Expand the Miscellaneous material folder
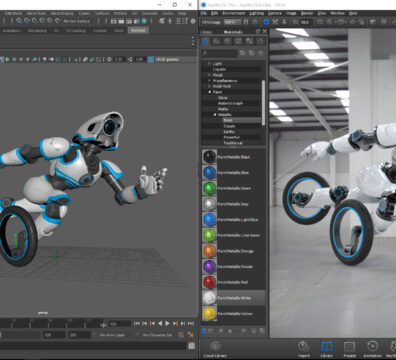This screenshot has width=396, height=360. coord(209,80)
